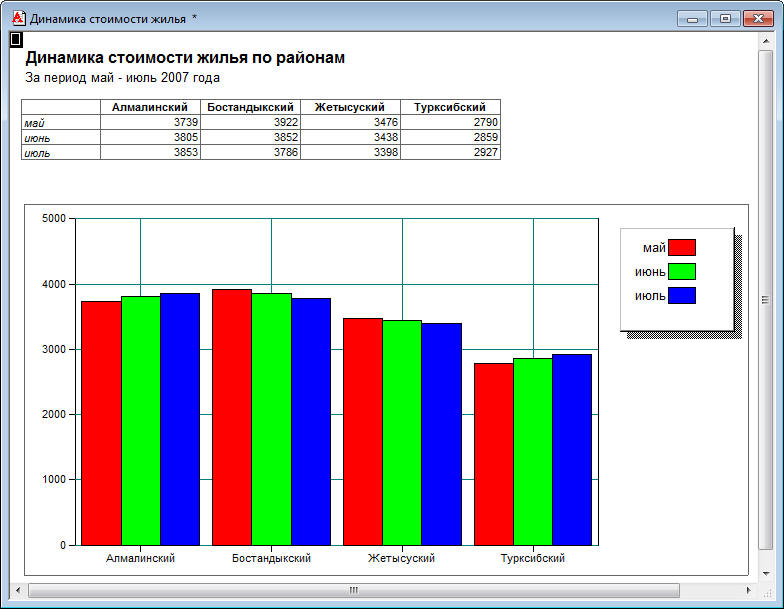Select table cell with value 3922
Image resolution: width=784 pixels, height=609 pixels.
(250, 122)
